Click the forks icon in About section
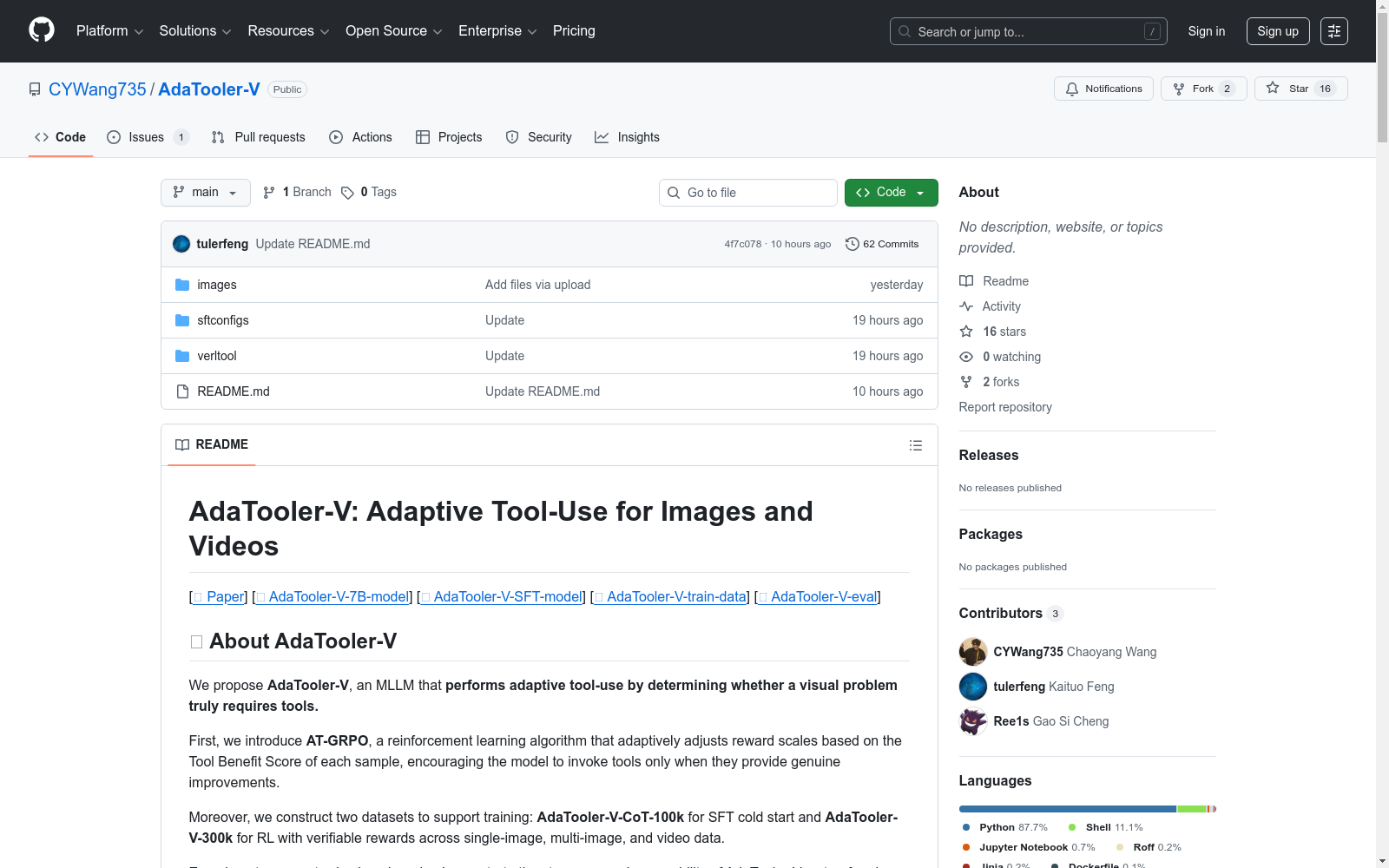1389x868 pixels. coord(966,382)
